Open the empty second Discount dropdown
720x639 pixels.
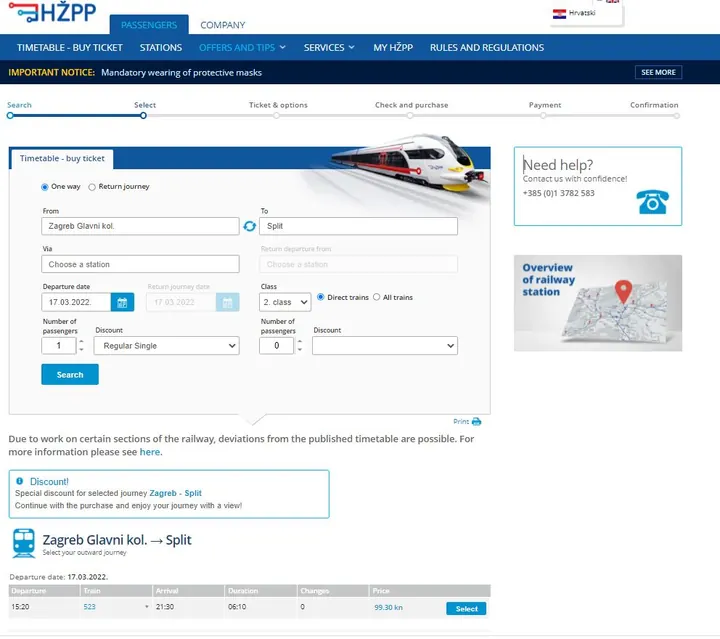coord(385,346)
